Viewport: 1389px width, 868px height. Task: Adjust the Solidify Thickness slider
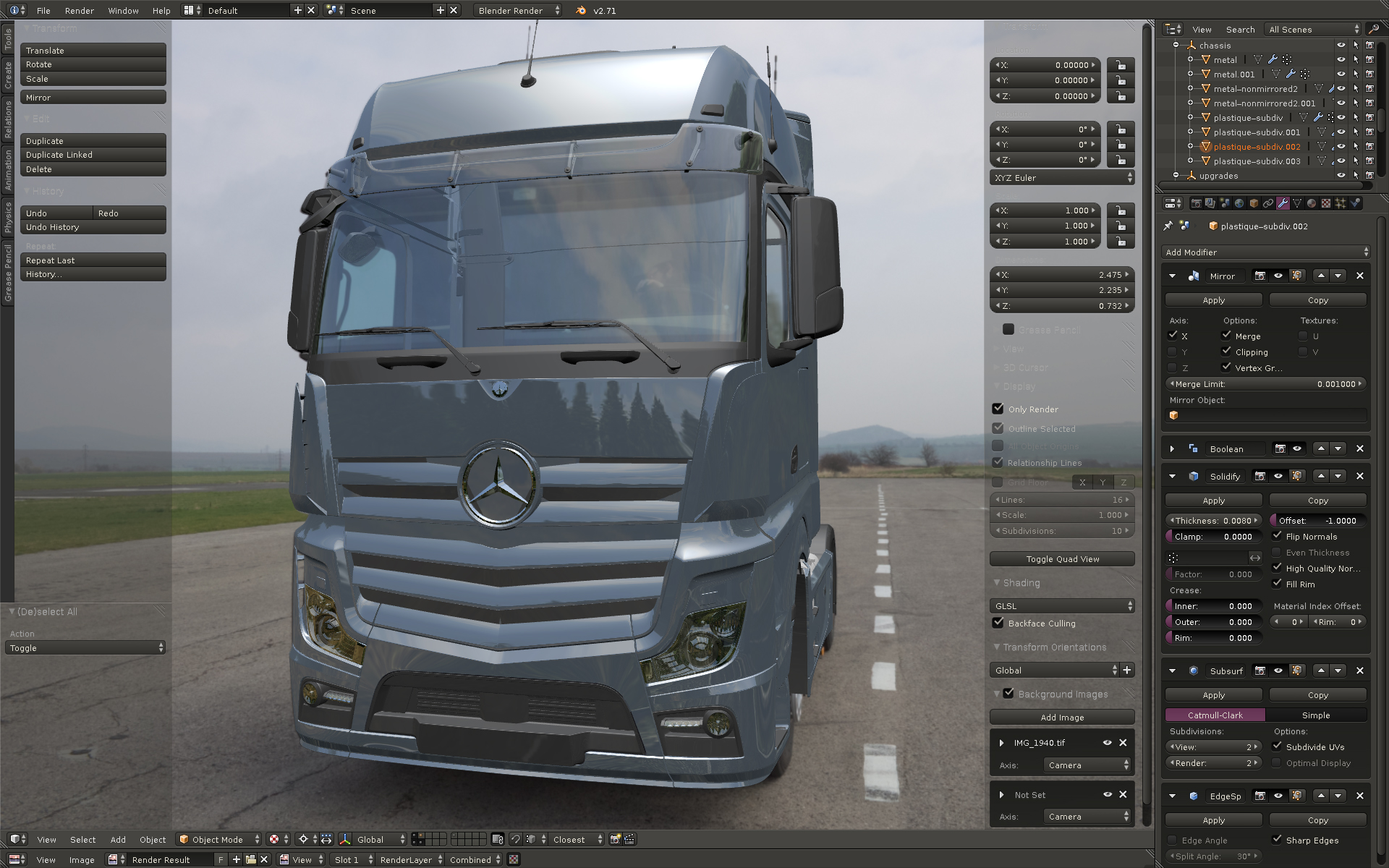tap(1214, 521)
